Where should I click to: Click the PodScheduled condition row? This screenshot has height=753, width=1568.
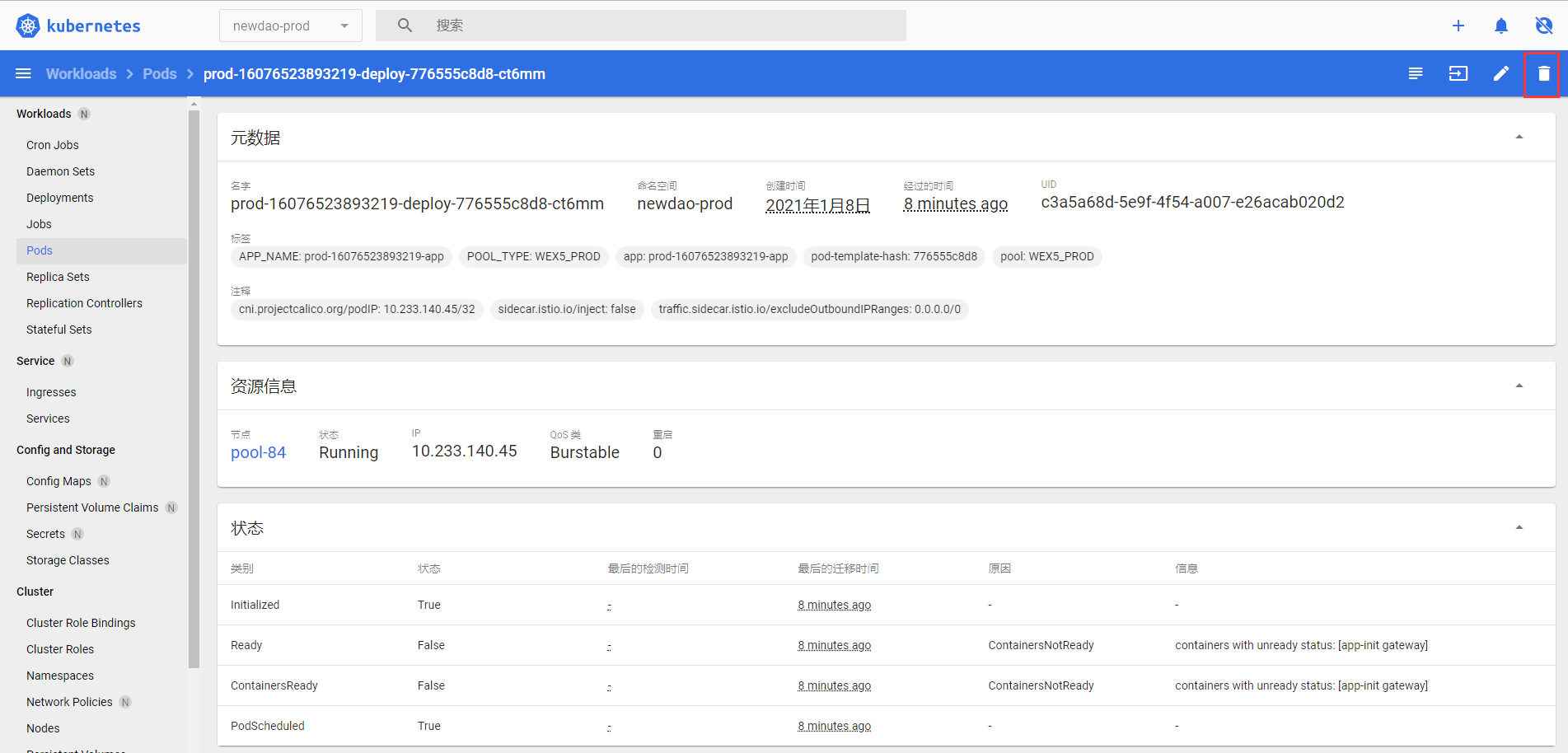pos(887,726)
